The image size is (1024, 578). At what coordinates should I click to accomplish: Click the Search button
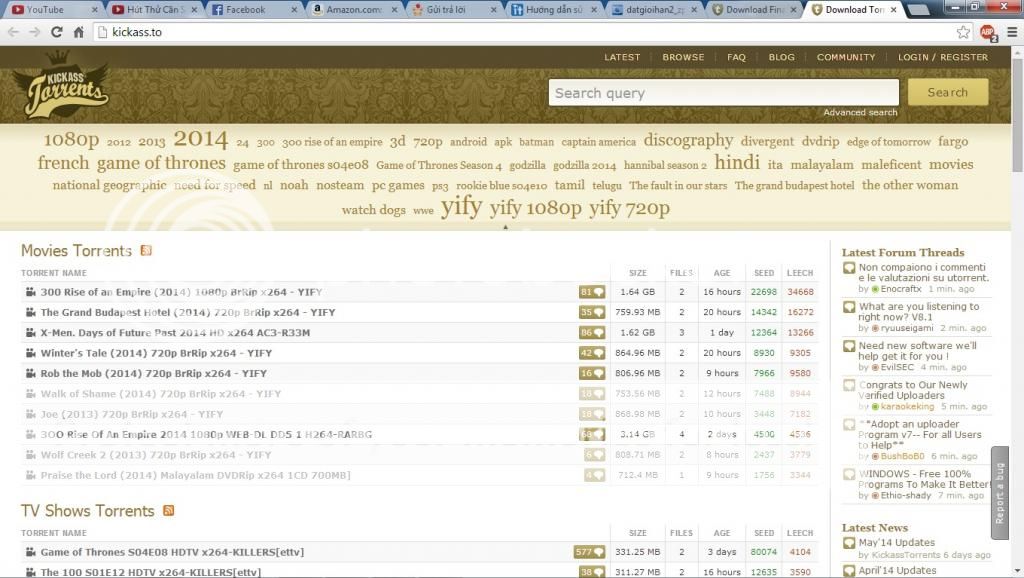(x=948, y=92)
